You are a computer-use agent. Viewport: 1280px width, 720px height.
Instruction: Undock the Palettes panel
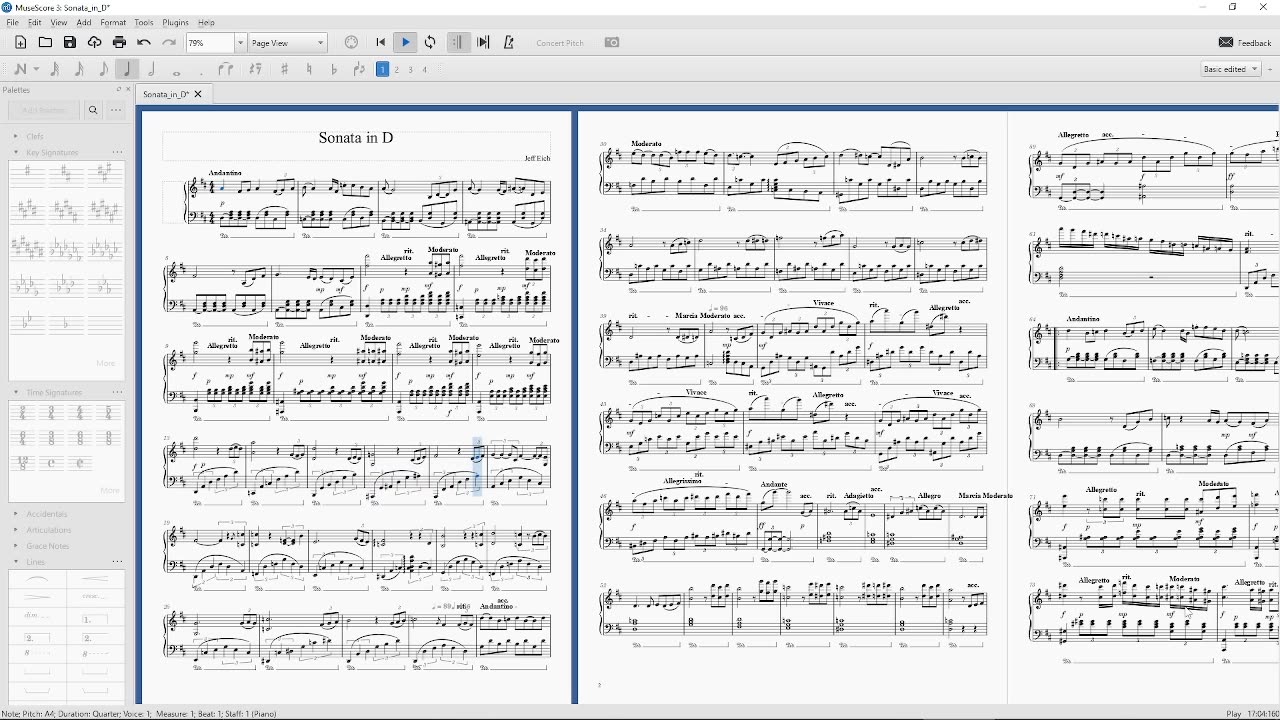pyautogui.click(x=118, y=90)
